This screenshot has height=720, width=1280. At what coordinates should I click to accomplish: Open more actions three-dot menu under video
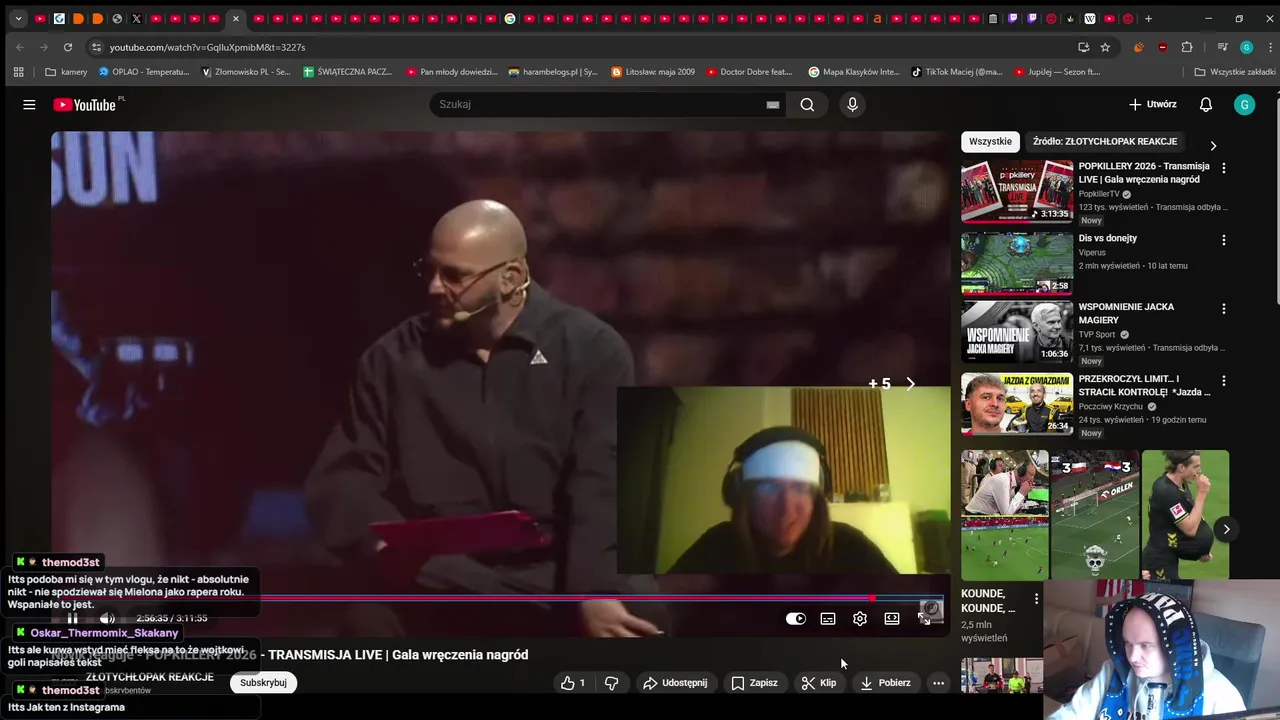(x=938, y=683)
